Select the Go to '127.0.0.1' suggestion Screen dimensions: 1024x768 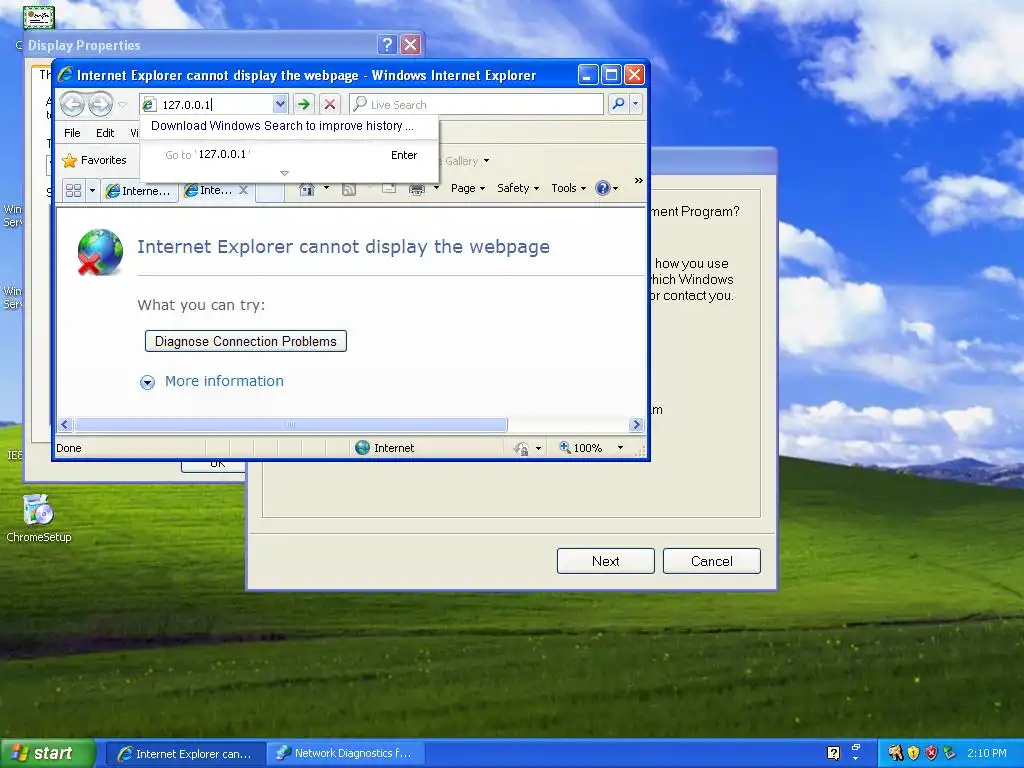pyautogui.click(x=290, y=155)
